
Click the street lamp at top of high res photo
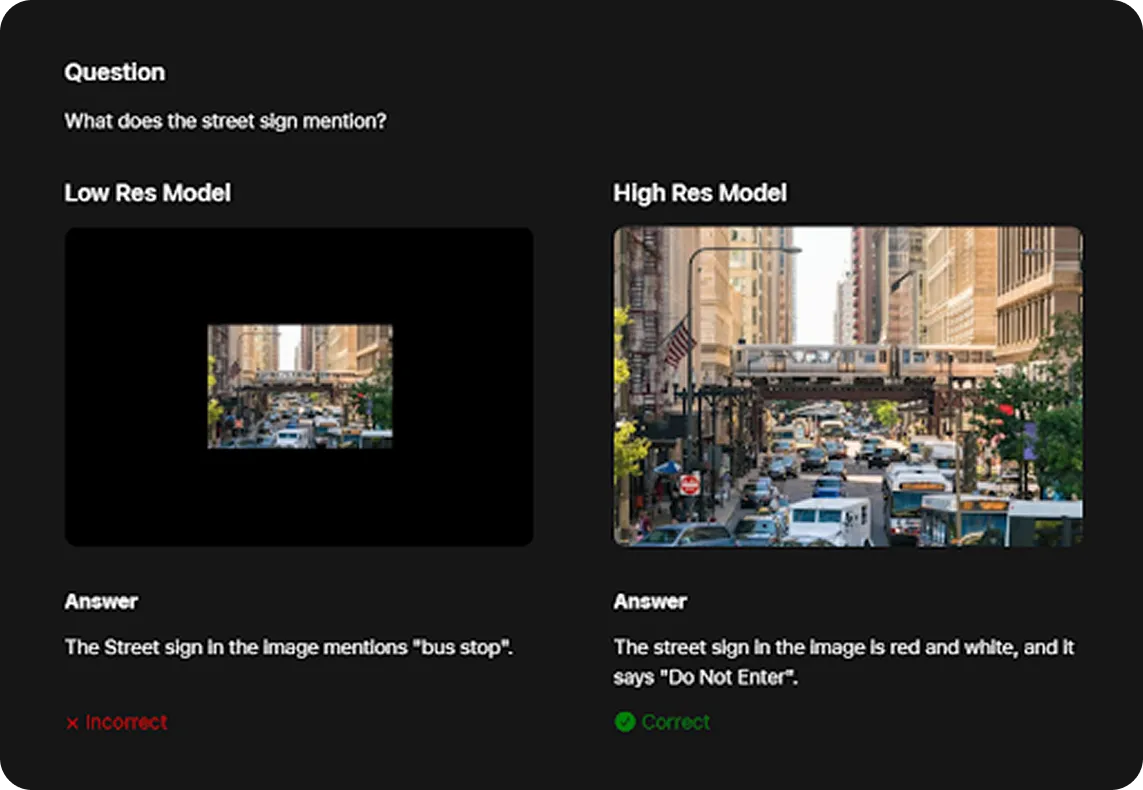click(795, 250)
